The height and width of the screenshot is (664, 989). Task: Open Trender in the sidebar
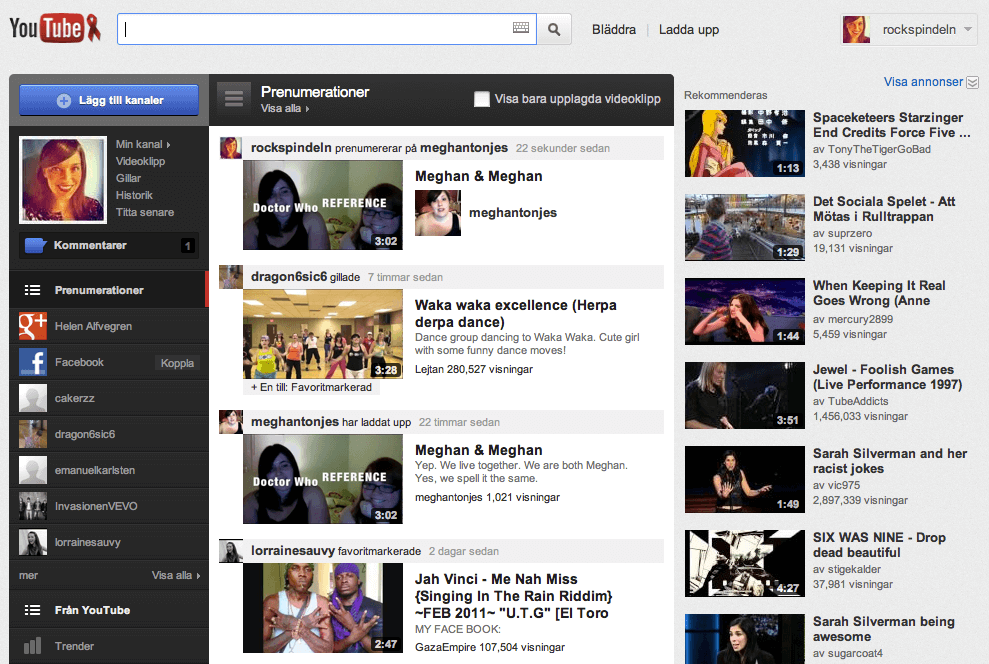coord(109,646)
